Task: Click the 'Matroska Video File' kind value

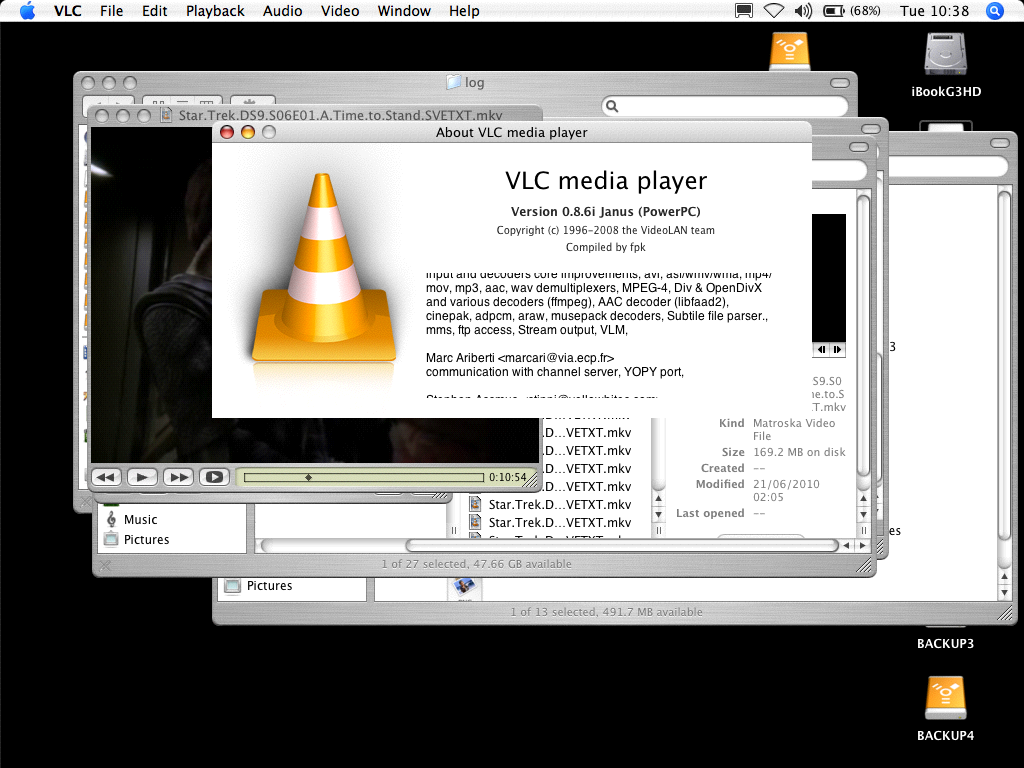Action: tap(793, 429)
